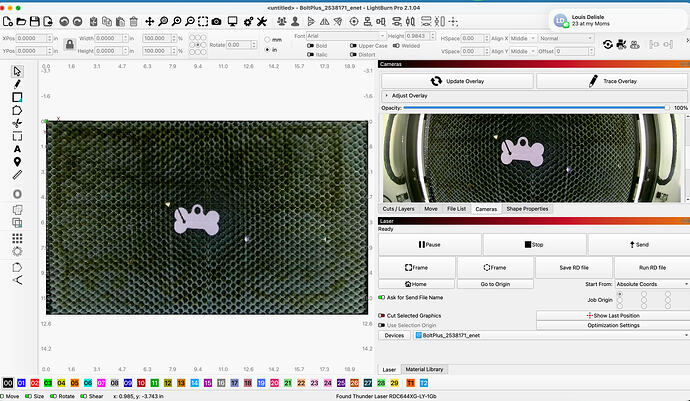Activate the scissors Cut Shapes tool

tap(17, 123)
